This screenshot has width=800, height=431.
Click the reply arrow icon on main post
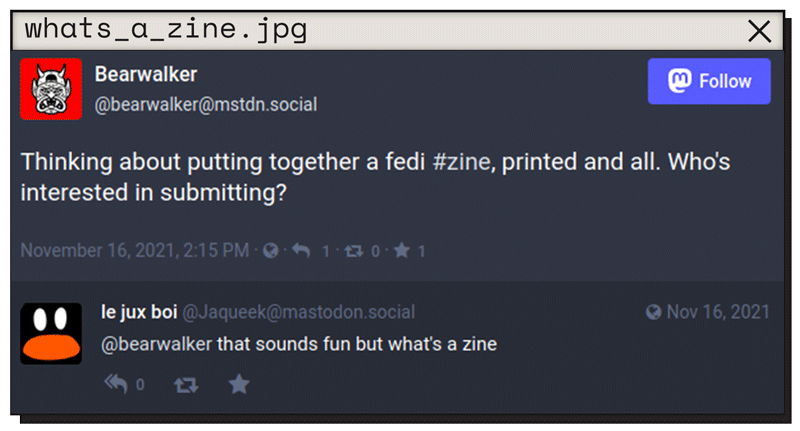point(301,250)
